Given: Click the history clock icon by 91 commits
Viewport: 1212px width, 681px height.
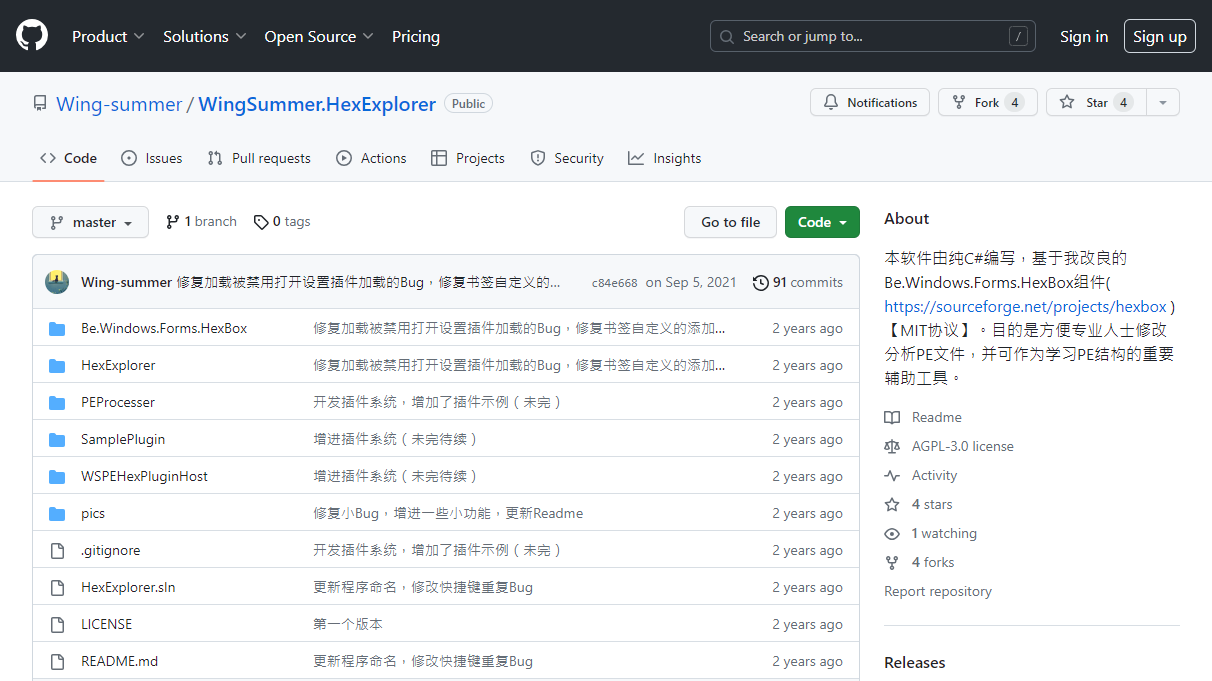Looking at the screenshot, I should pos(761,282).
